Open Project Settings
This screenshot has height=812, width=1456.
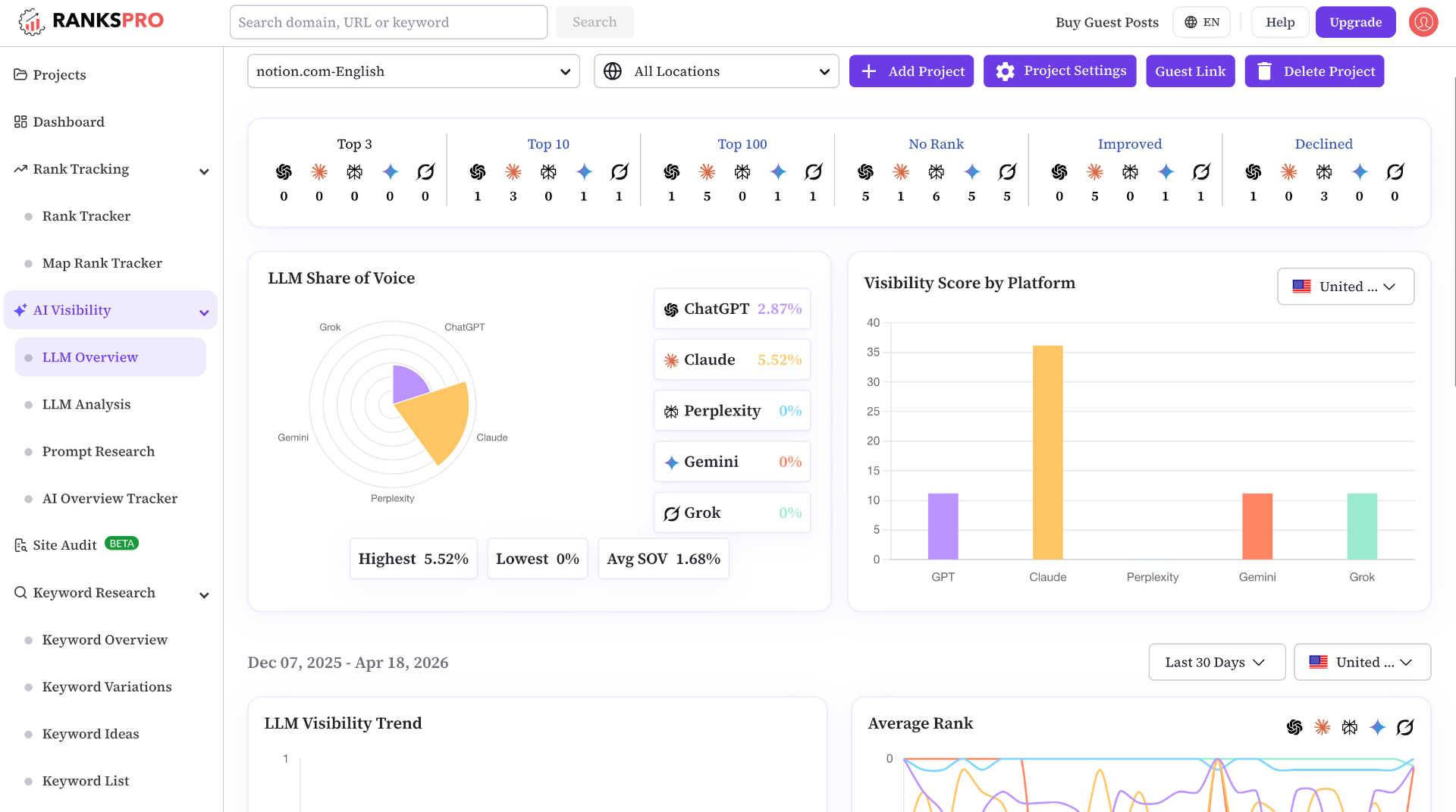tap(1059, 71)
